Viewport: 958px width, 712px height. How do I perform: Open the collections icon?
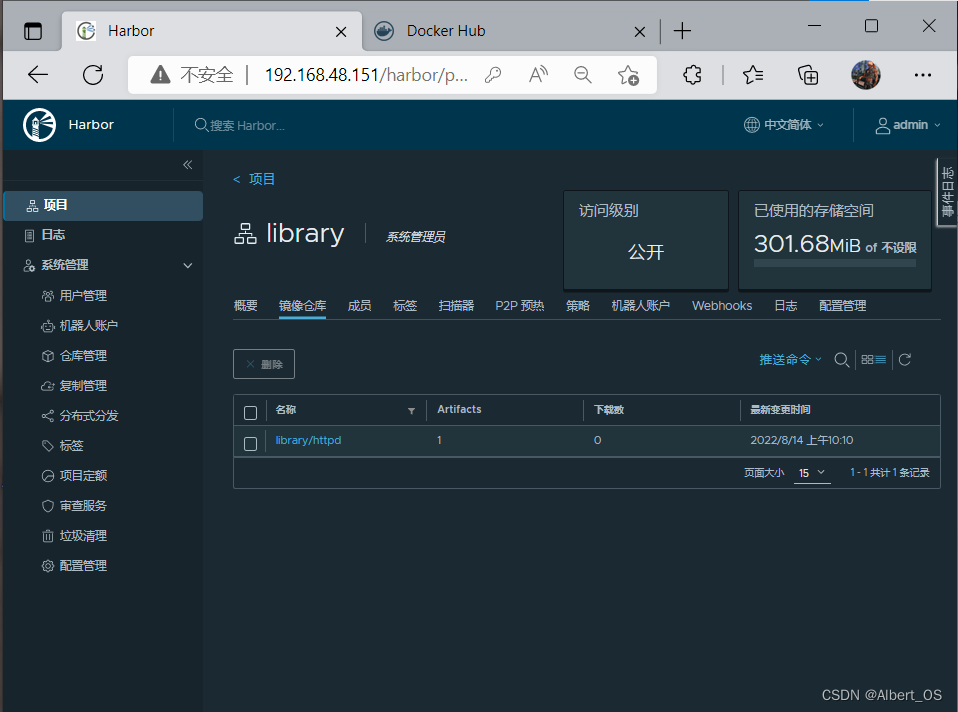808,75
